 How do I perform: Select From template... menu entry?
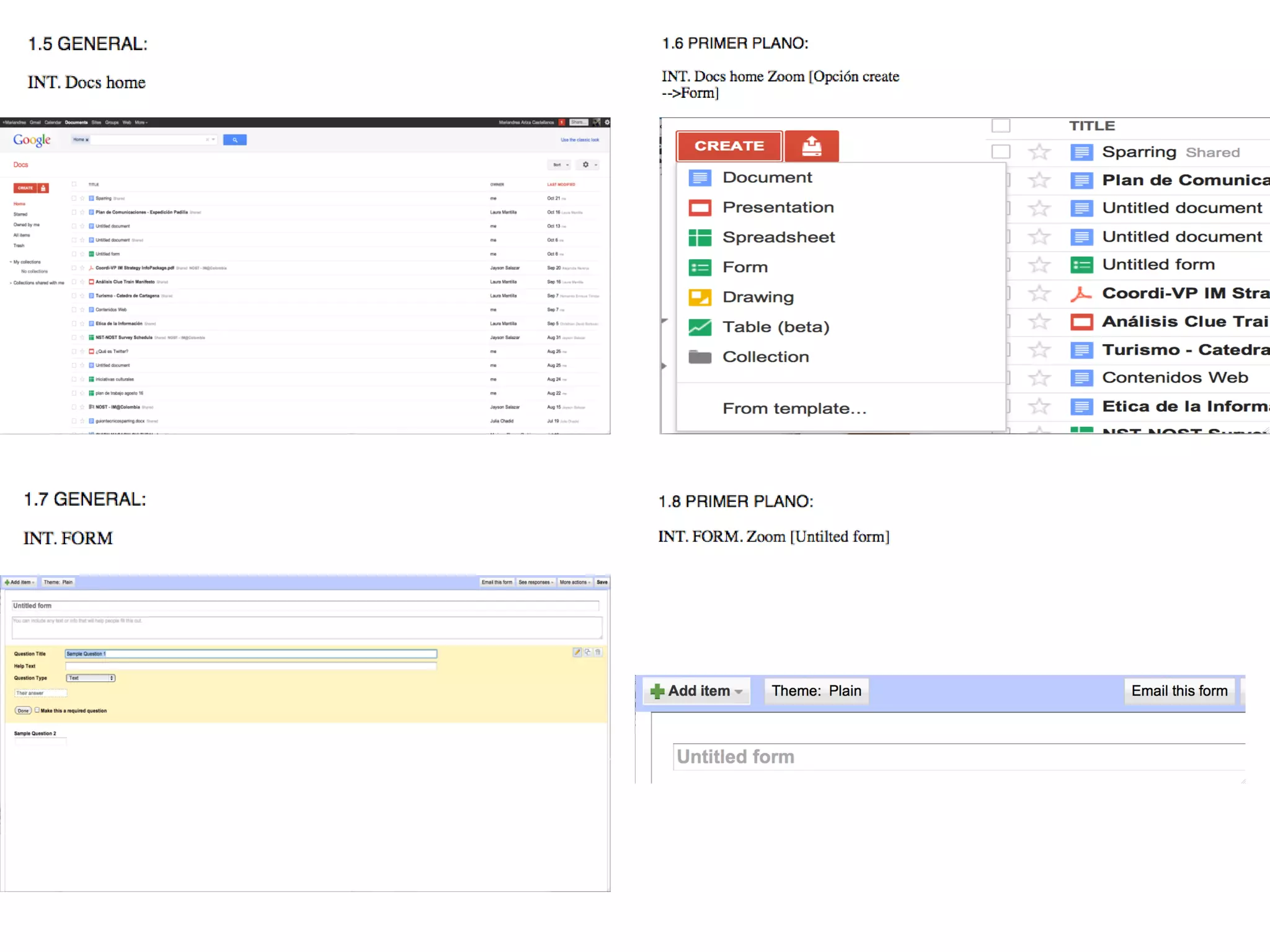[x=794, y=408]
